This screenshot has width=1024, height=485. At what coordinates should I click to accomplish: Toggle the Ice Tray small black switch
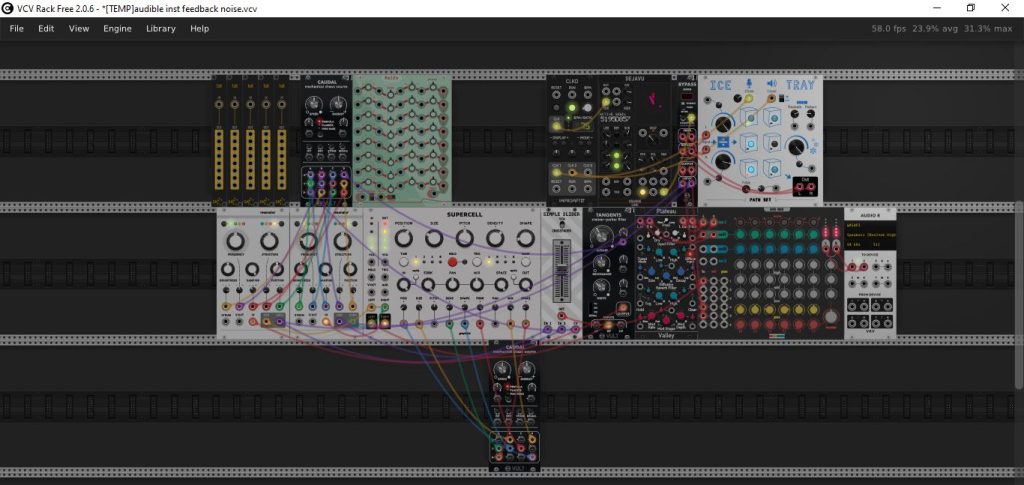tap(780, 96)
